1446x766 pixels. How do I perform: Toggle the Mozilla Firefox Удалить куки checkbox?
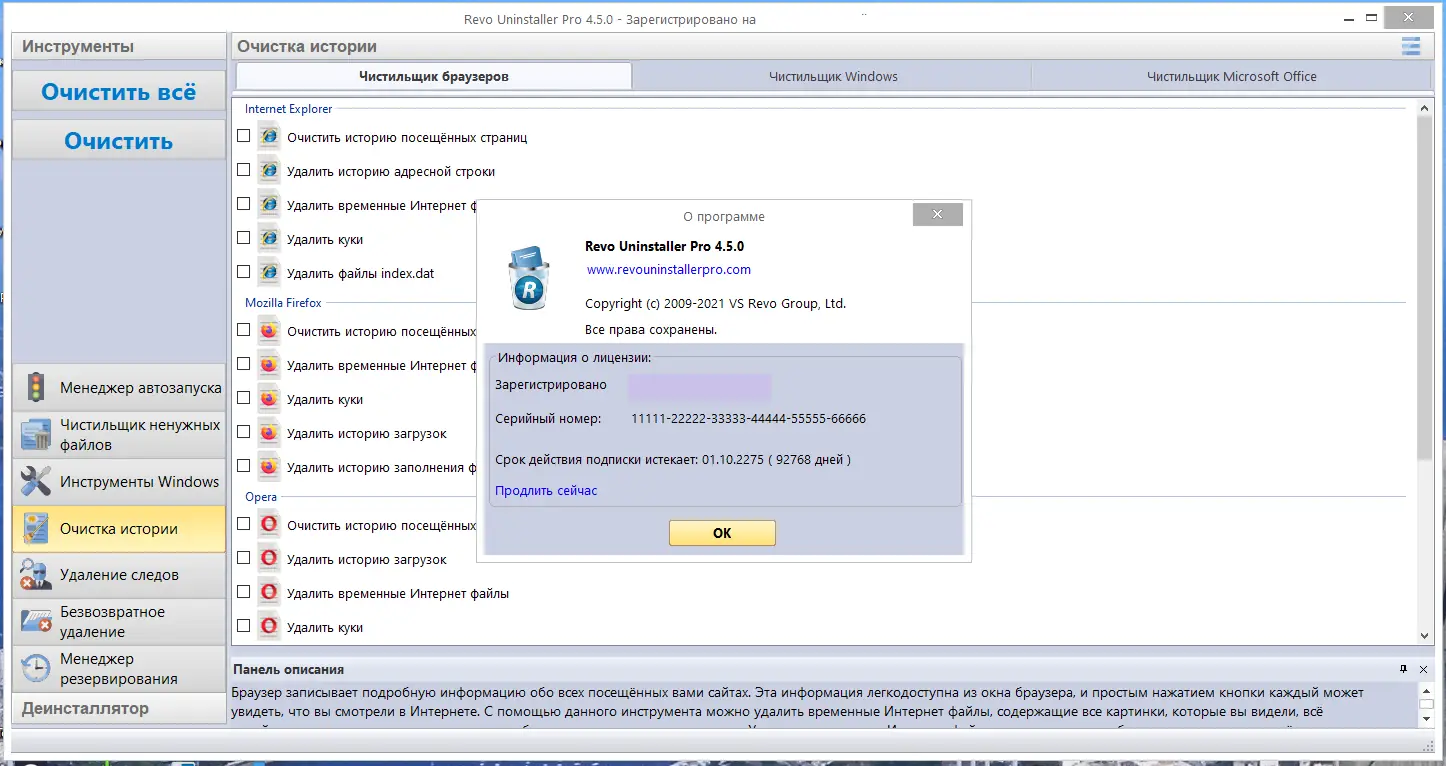point(244,398)
